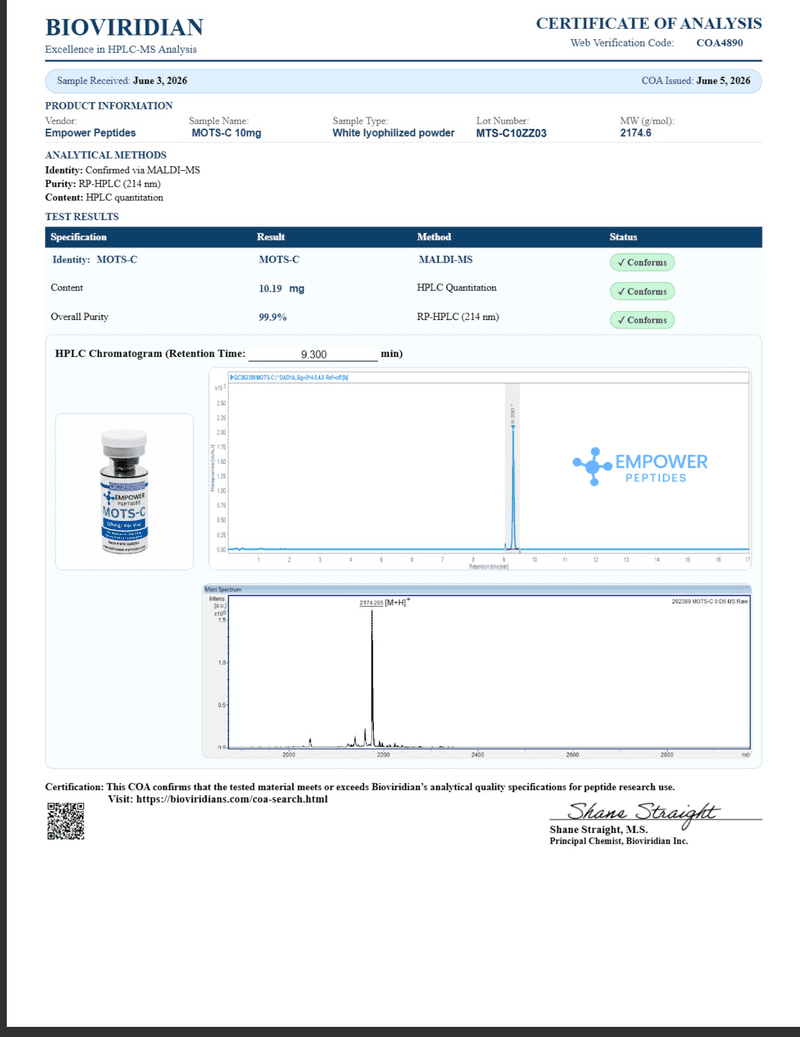
Task: Click the Empower Peptides logo in chromatogram
Action: pos(640,466)
